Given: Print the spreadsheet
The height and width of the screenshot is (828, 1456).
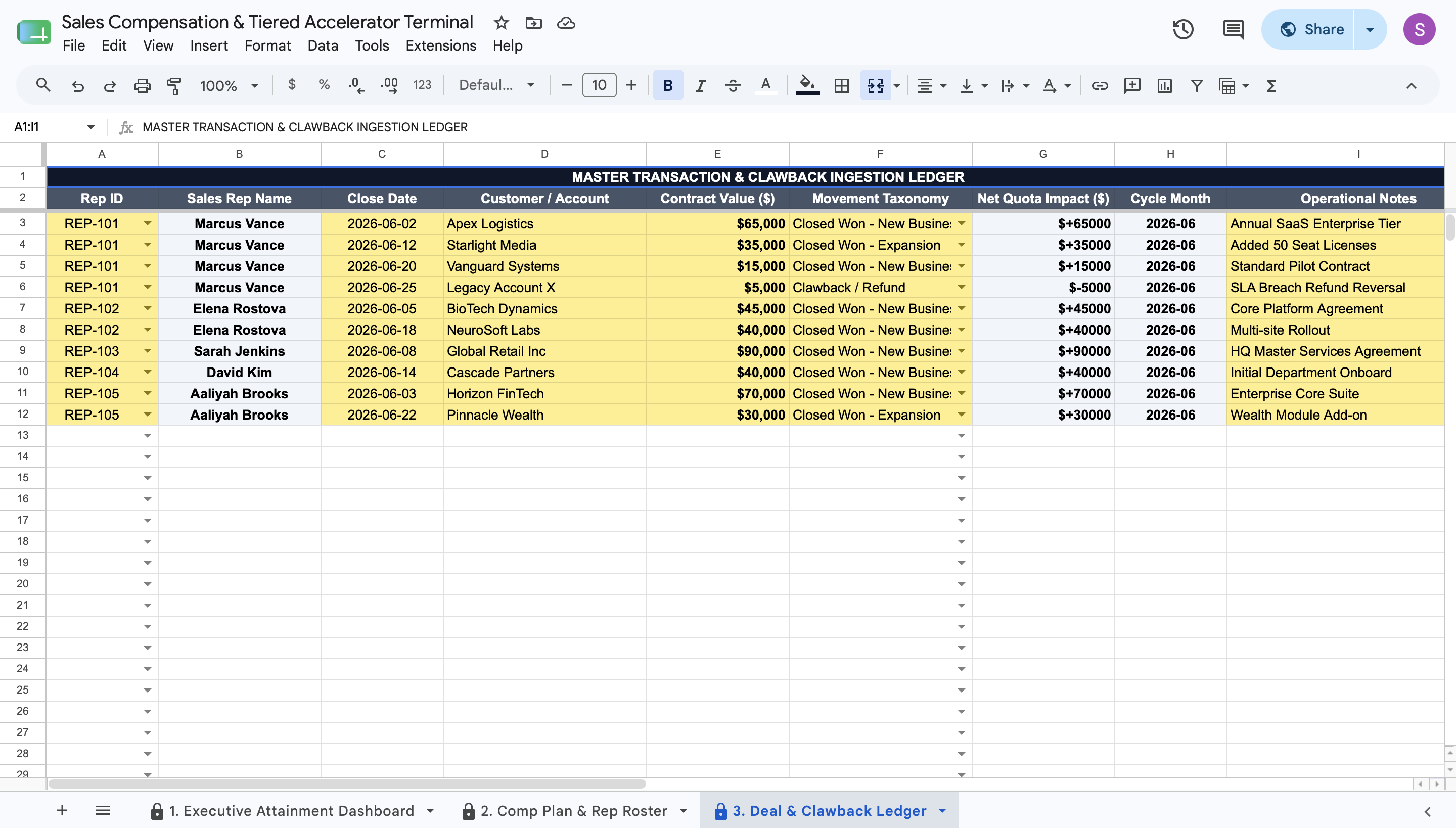Looking at the screenshot, I should (x=142, y=86).
